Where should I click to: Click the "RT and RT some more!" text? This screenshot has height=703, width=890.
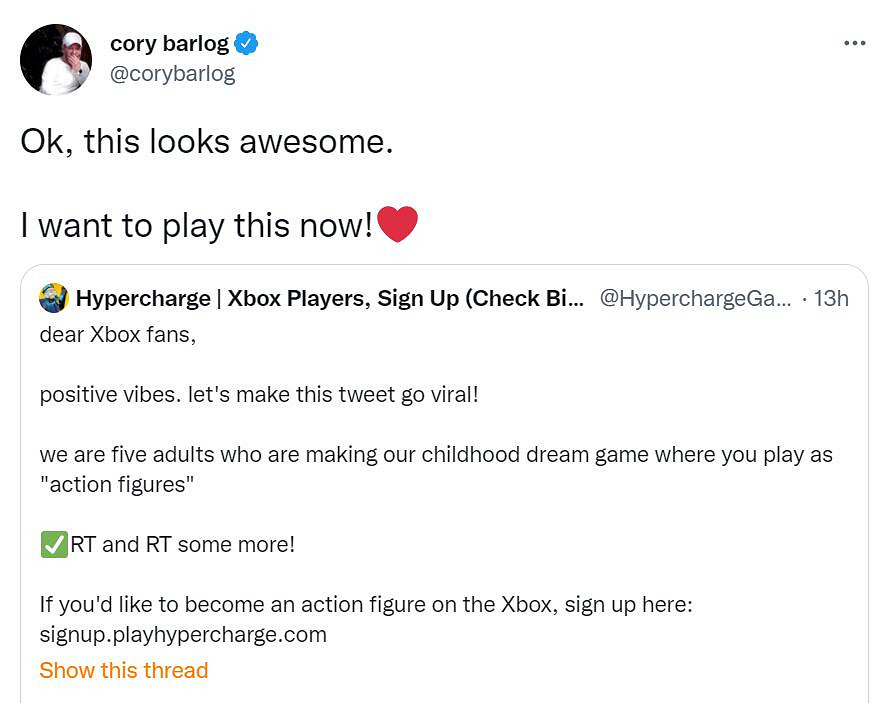click(183, 545)
